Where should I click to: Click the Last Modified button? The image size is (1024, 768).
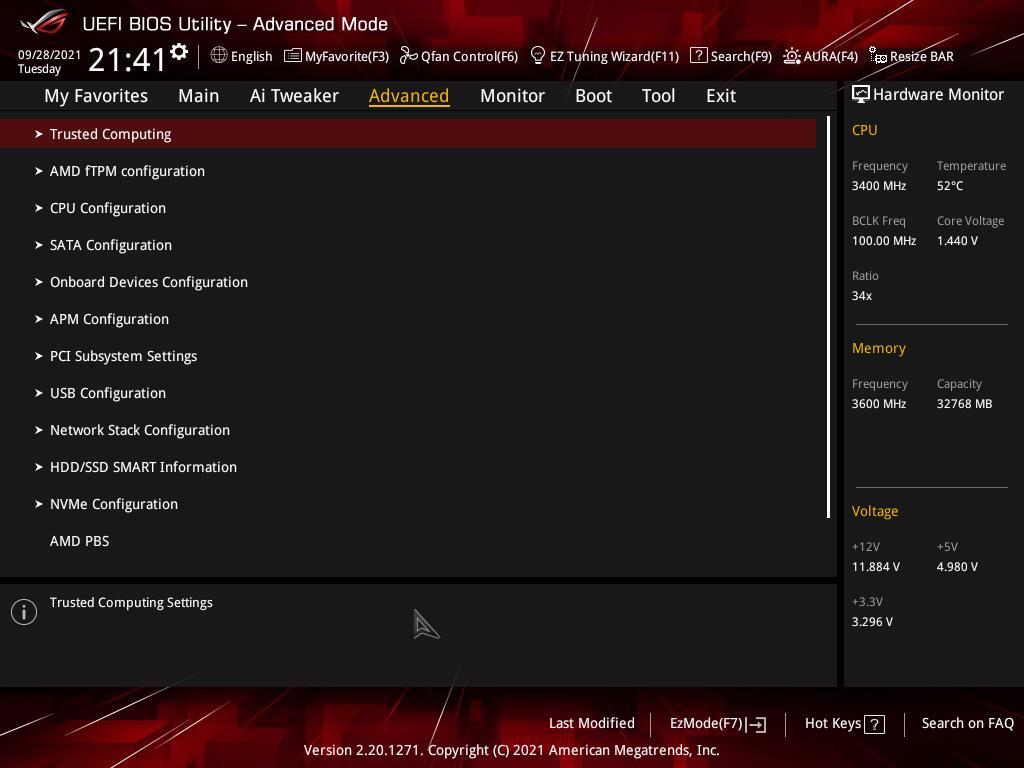(591, 723)
